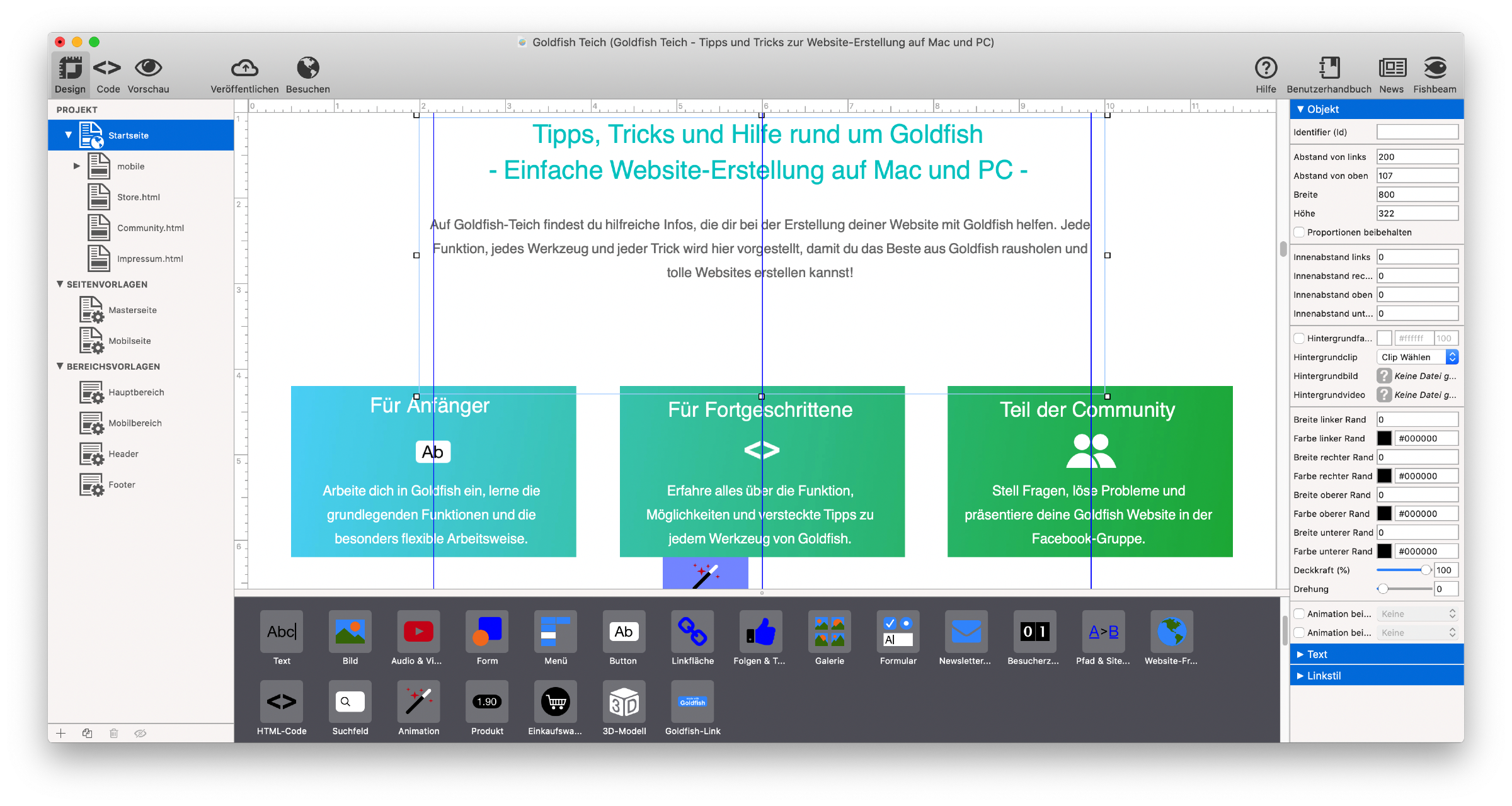1512x806 pixels.
Task: Open the Footer area template
Action: click(x=141, y=485)
